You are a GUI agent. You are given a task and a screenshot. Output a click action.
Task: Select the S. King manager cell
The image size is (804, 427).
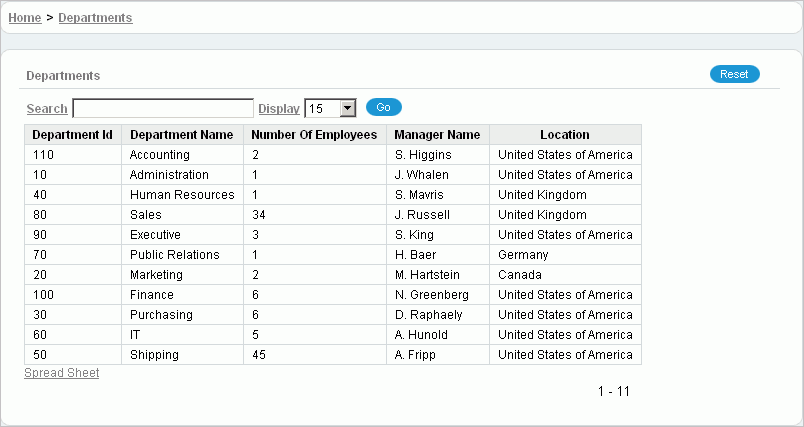point(416,235)
